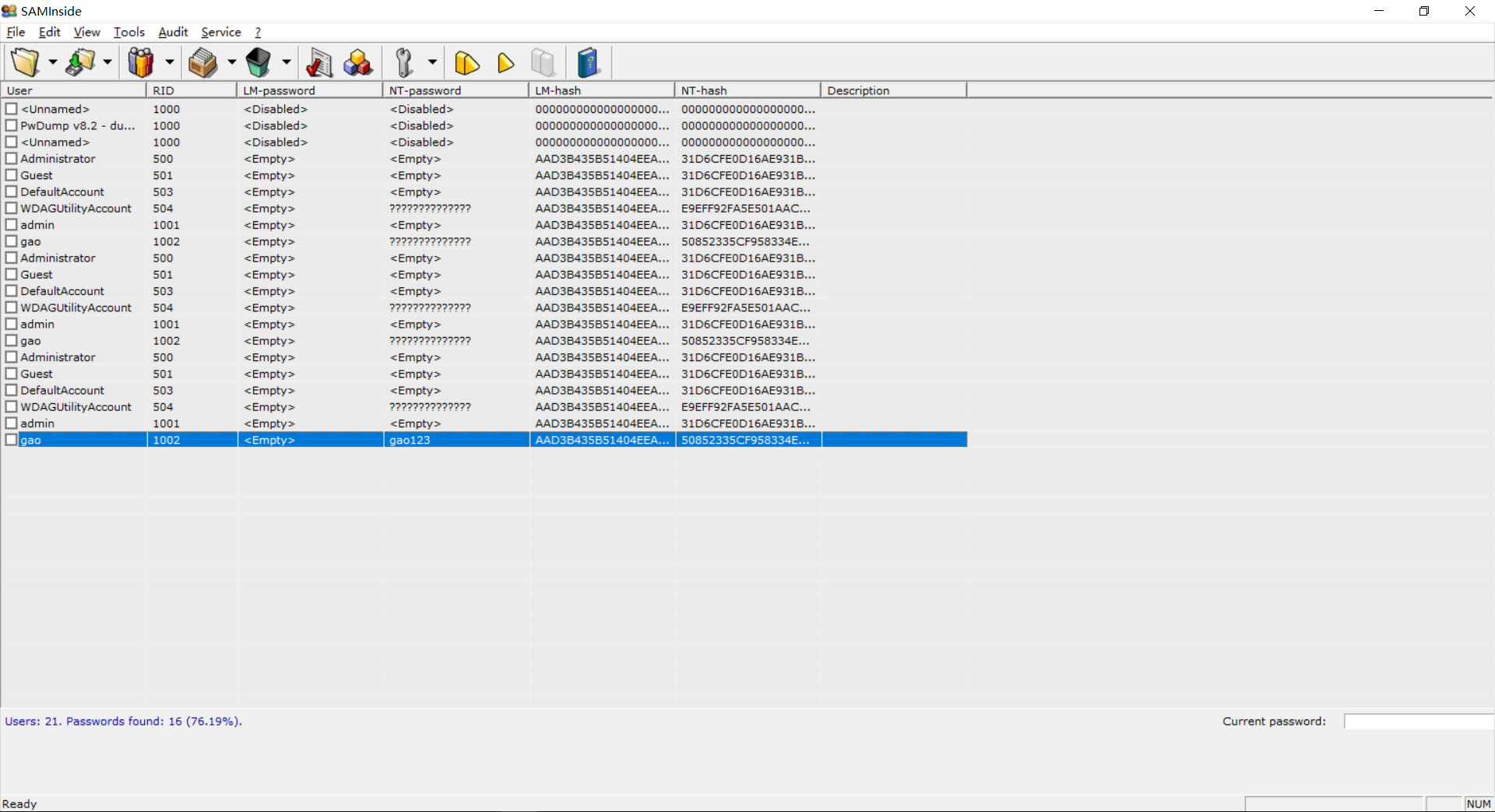Viewport: 1495px width, 812px height.
Task: Sort by the LM-hash column header
Action: point(602,90)
